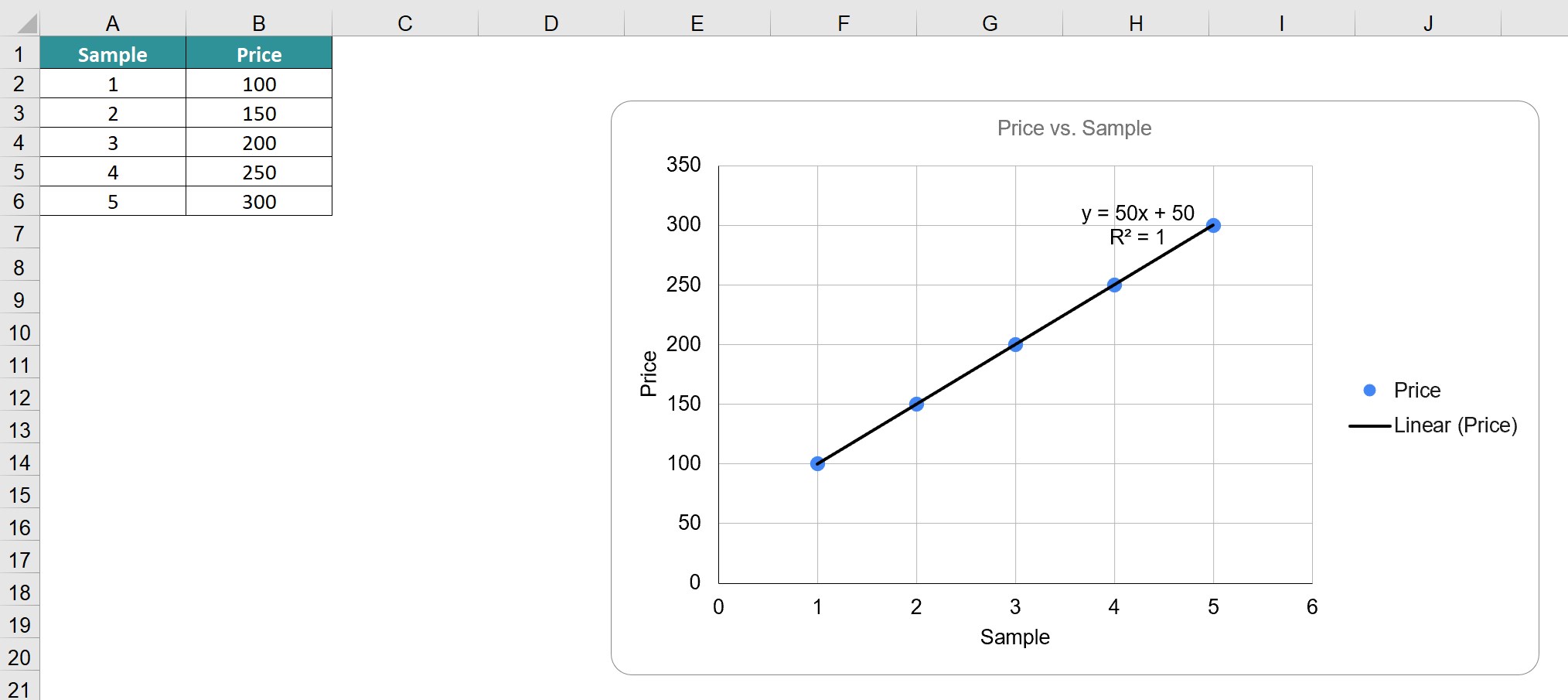
Task: Click the 350 vertical axis label
Action: coord(683,165)
